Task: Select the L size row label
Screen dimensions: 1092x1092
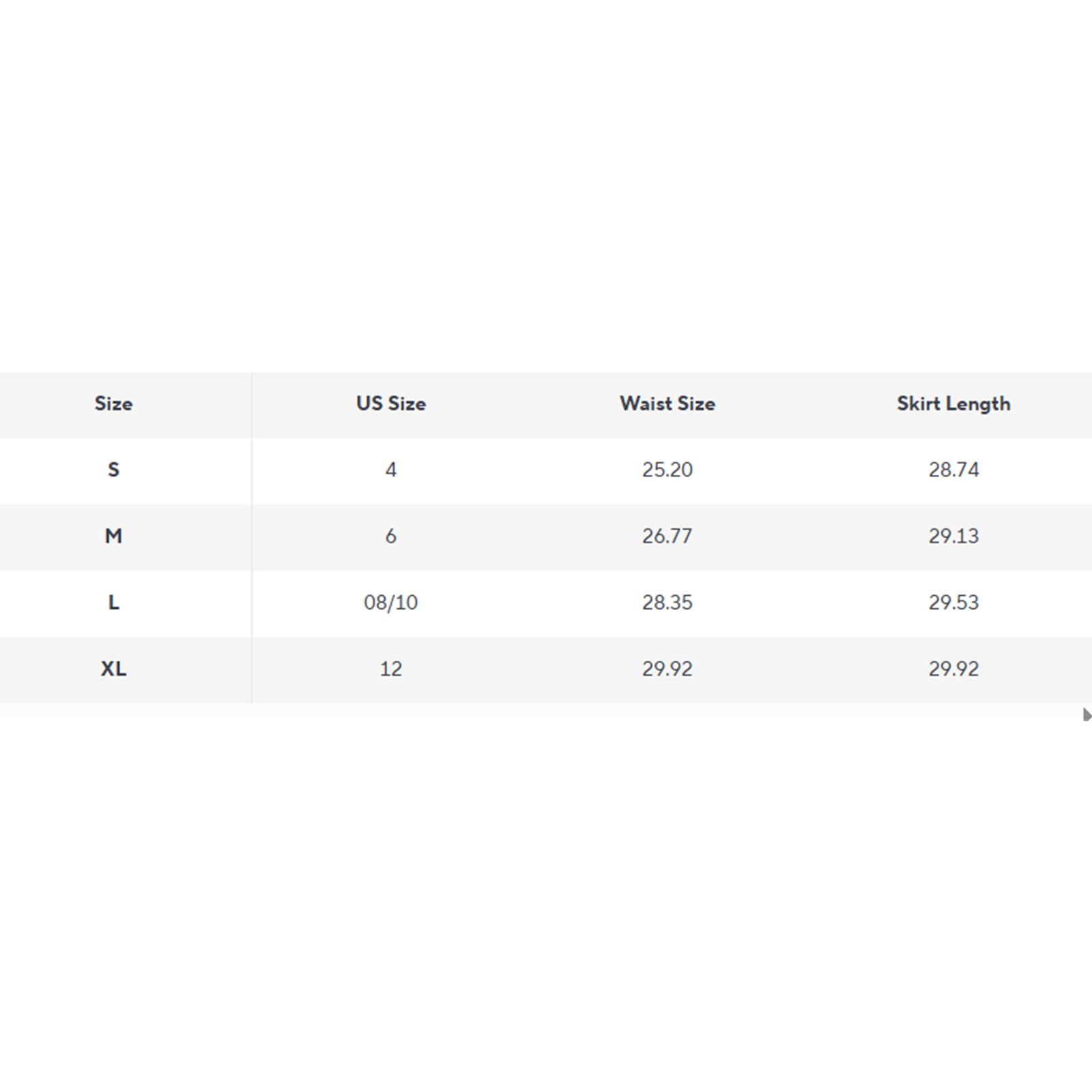Action: point(114,602)
